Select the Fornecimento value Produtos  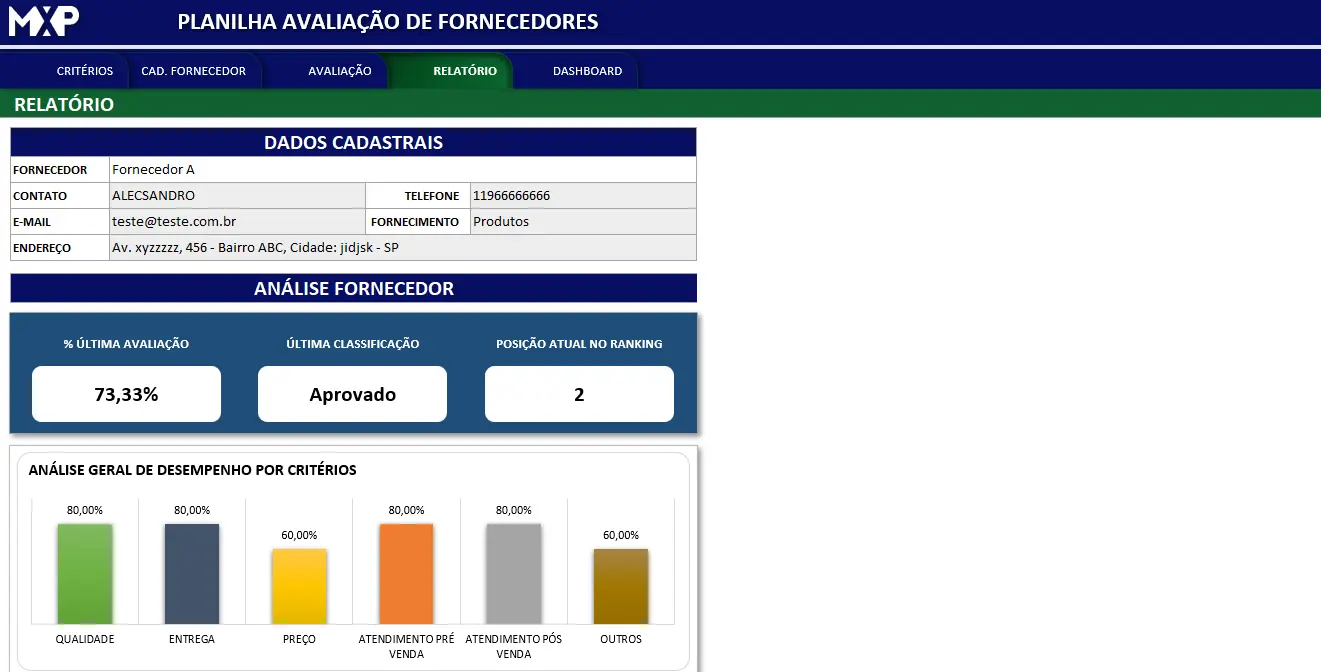tap(582, 222)
